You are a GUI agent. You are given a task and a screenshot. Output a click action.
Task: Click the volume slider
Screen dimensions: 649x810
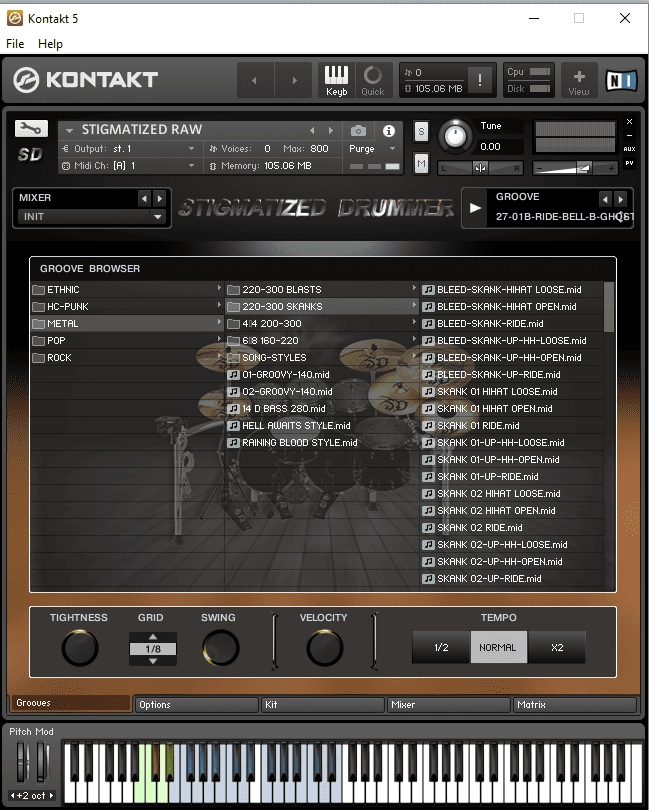point(575,168)
